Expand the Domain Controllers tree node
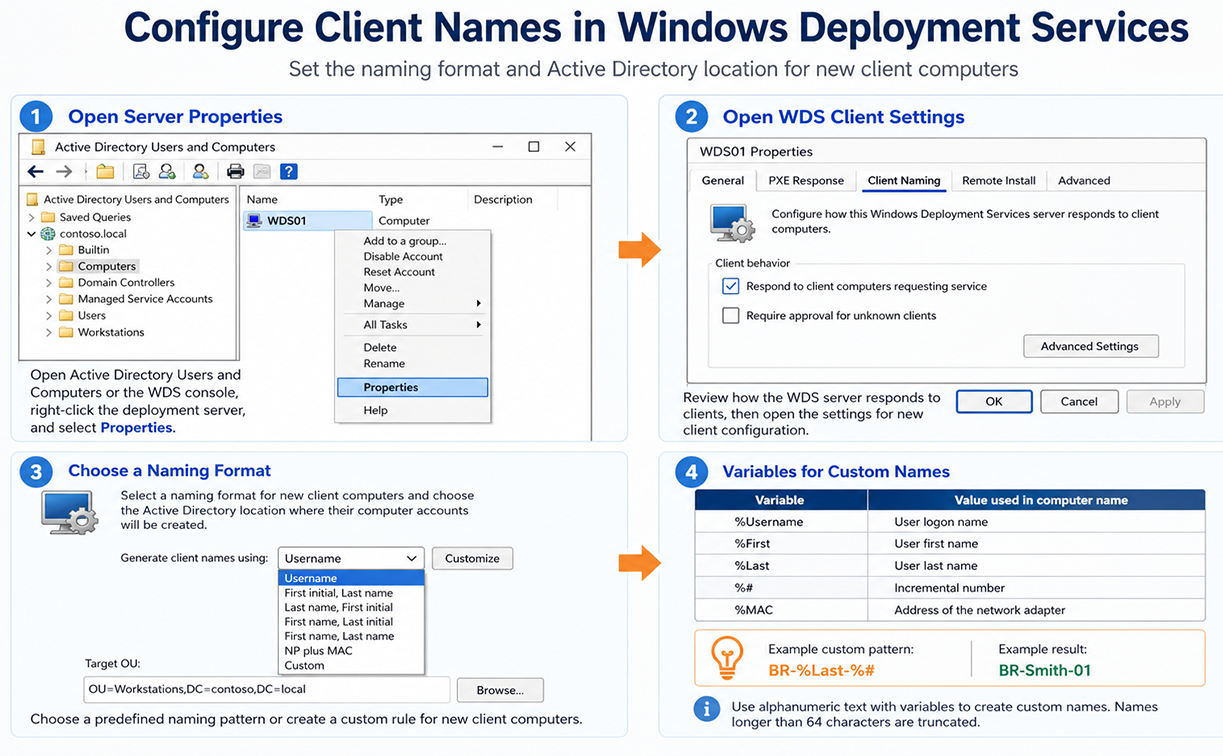The height and width of the screenshot is (756, 1223). (x=48, y=282)
